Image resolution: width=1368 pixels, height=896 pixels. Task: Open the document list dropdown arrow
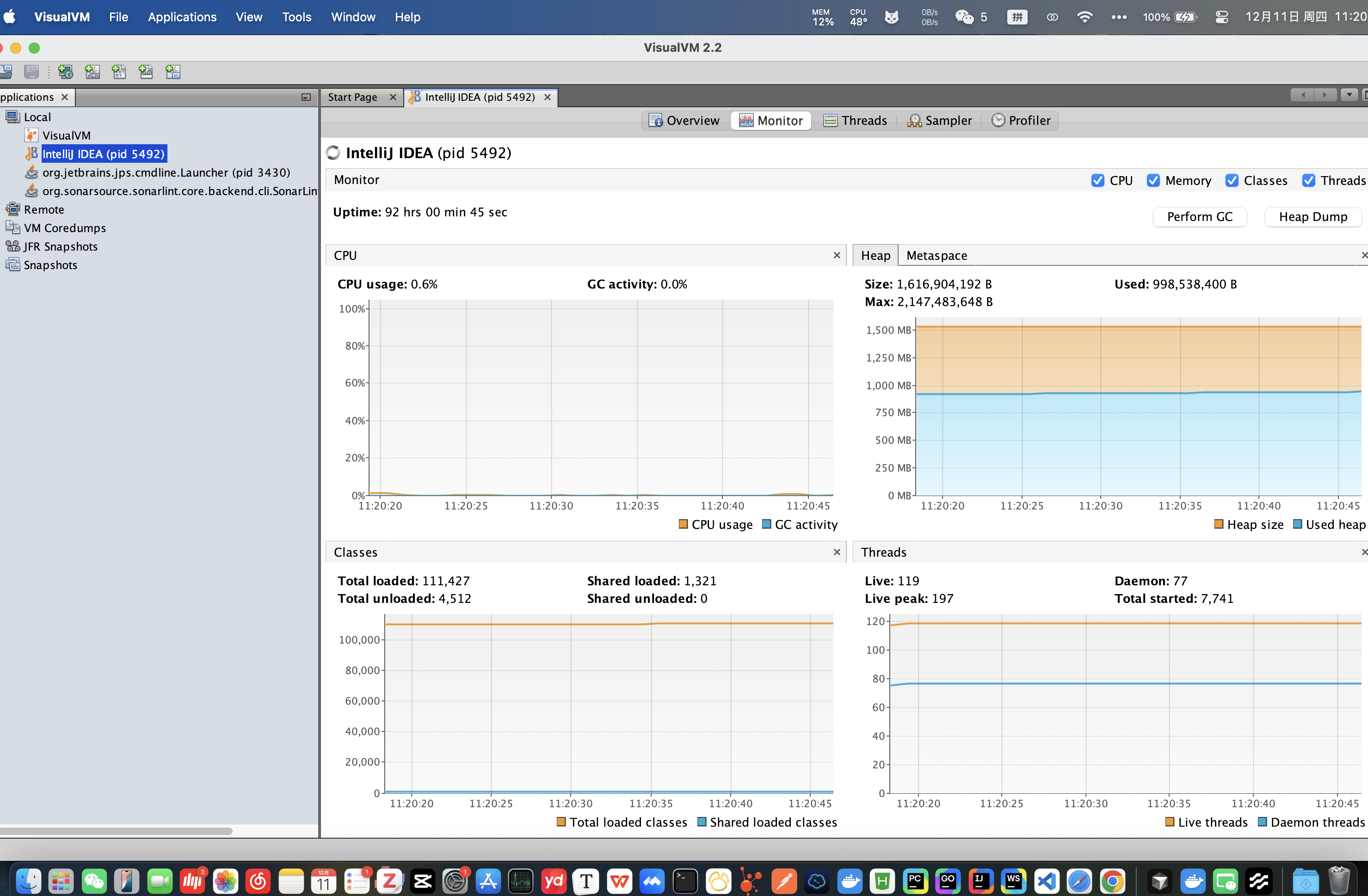[1349, 95]
